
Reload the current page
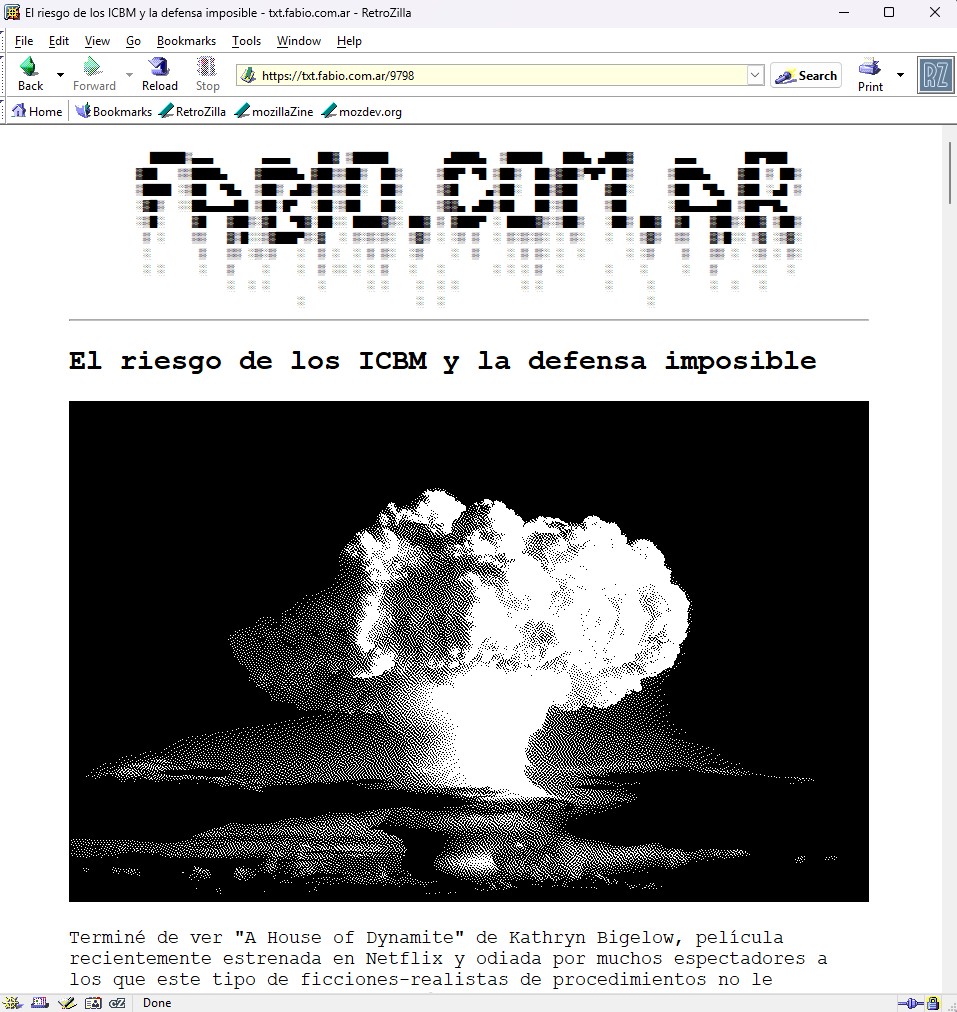pyautogui.click(x=159, y=74)
